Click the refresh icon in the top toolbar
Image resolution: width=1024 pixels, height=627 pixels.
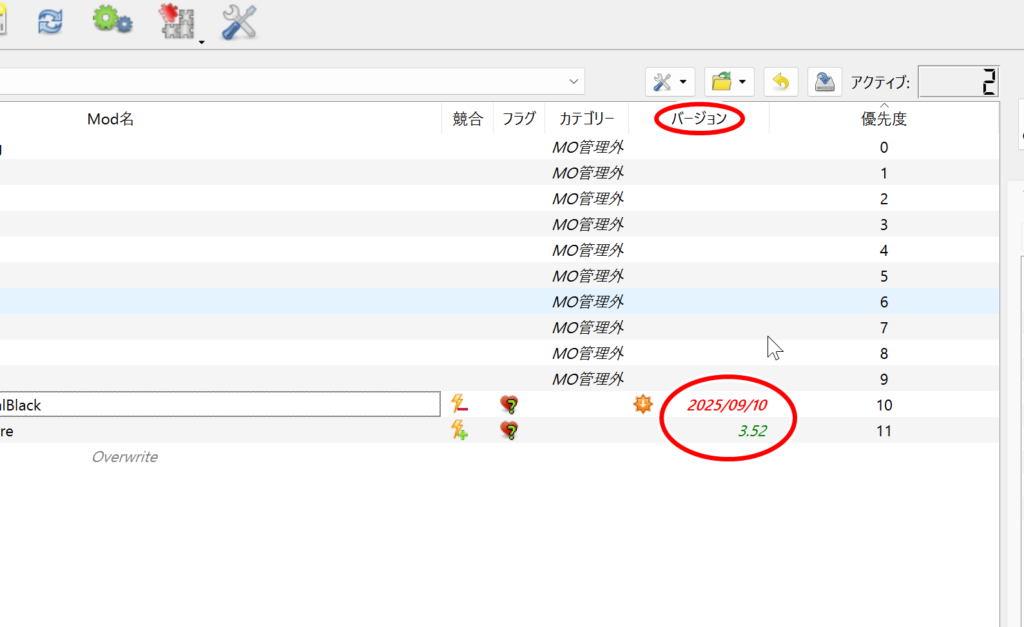click(49, 21)
